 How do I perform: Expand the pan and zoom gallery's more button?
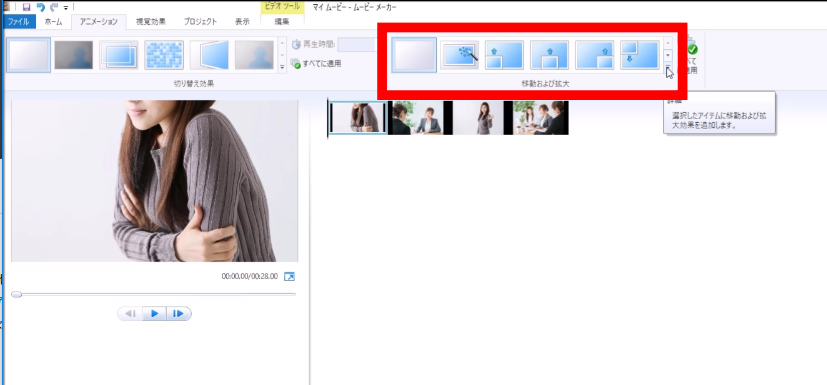tap(668, 67)
